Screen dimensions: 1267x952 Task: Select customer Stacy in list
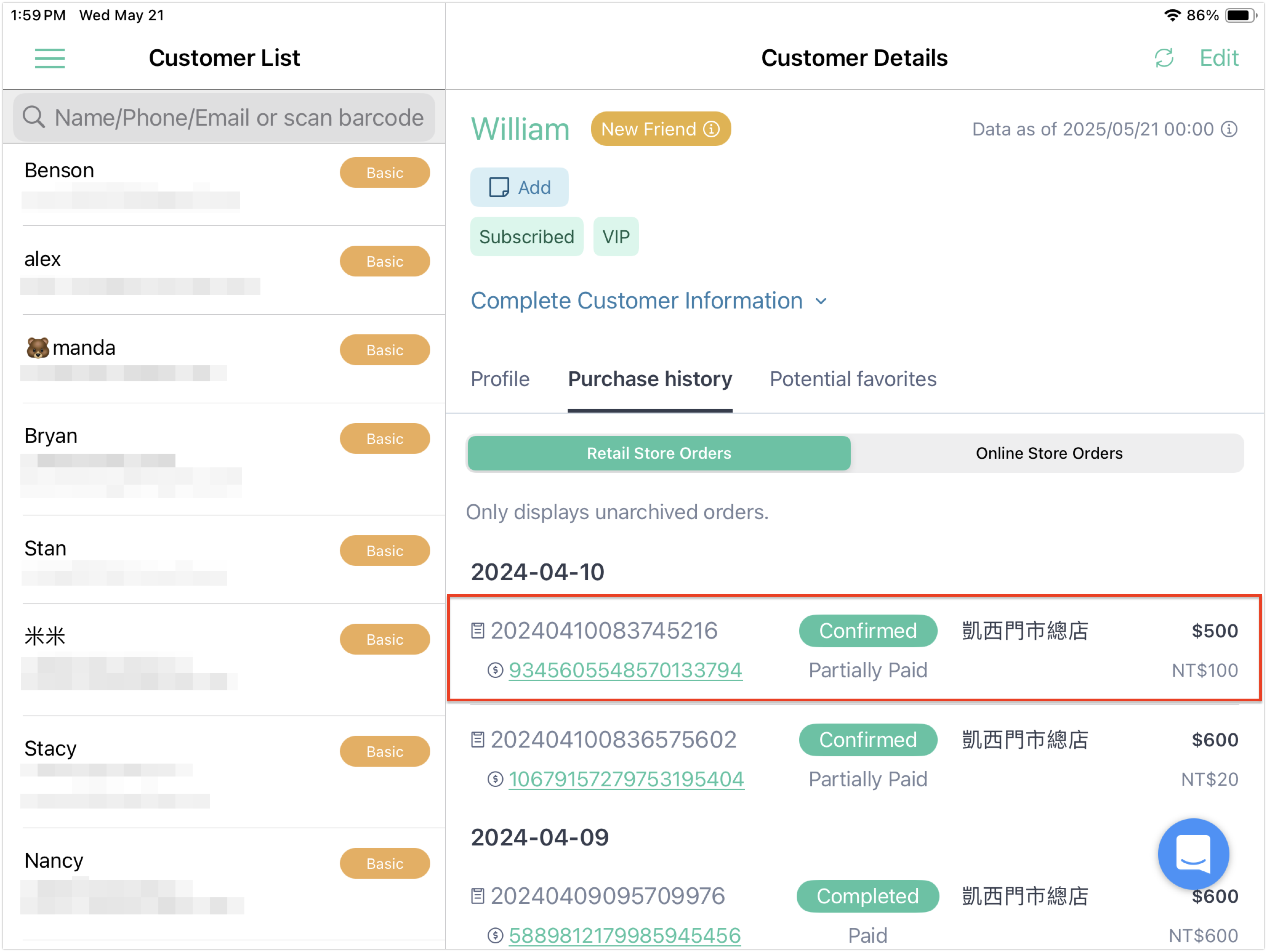[x=224, y=772]
